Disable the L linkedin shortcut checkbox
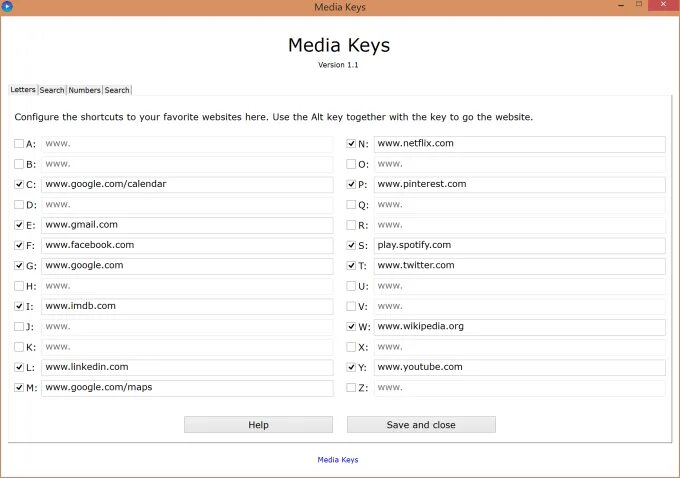The width and height of the screenshot is (680, 478). coord(19,367)
